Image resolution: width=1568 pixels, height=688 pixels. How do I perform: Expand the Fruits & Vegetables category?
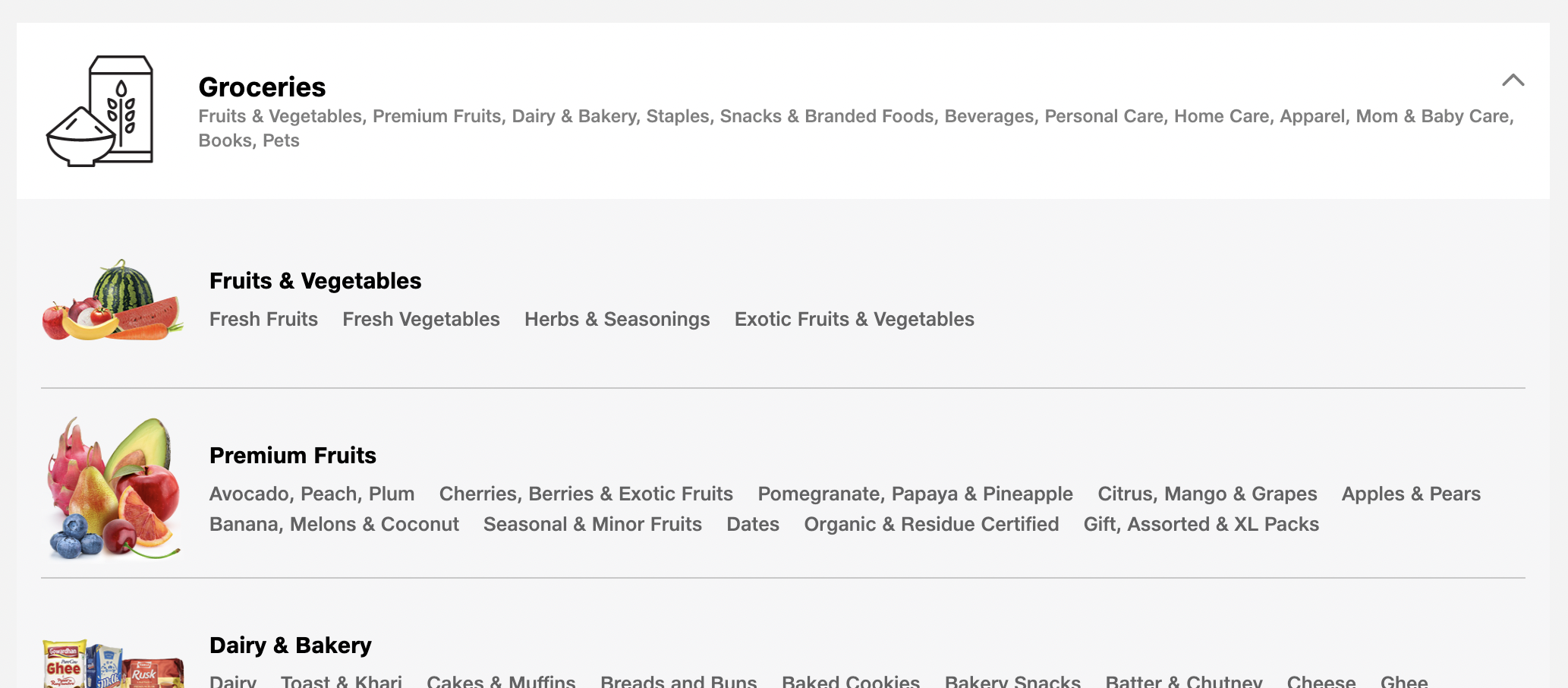(x=315, y=281)
